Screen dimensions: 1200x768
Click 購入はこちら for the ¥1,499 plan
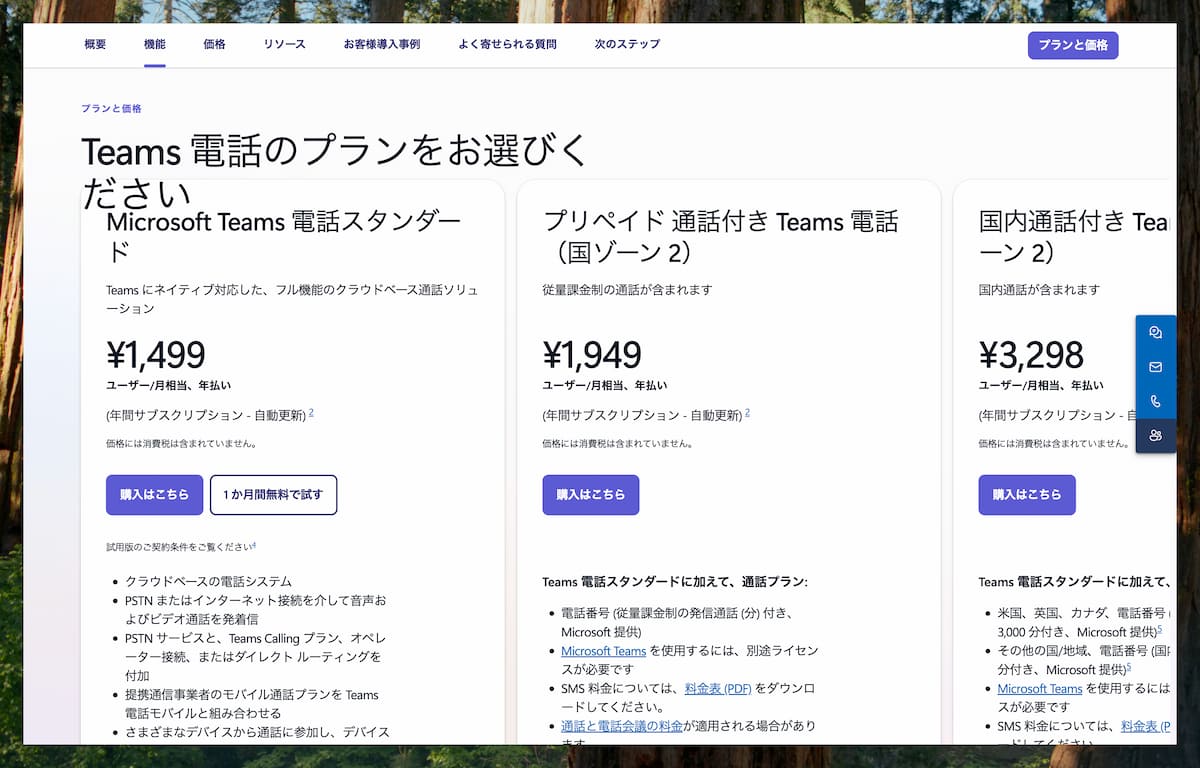154,495
